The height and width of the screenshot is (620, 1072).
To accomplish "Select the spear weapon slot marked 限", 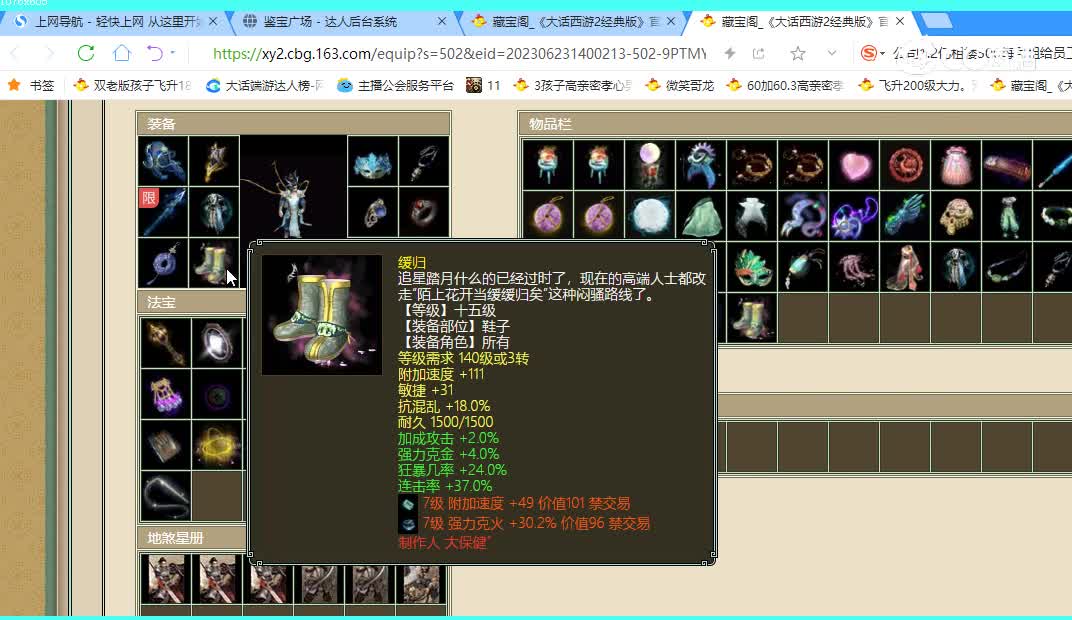I will (163, 212).
